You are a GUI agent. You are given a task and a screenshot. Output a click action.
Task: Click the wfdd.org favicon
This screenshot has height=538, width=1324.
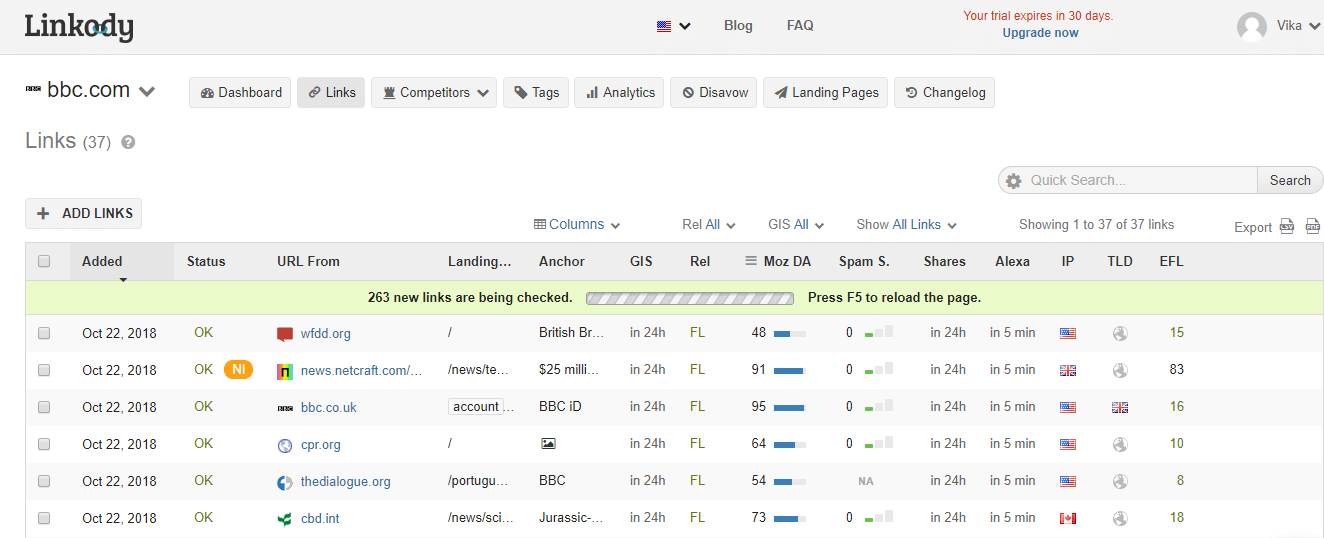coord(285,334)
